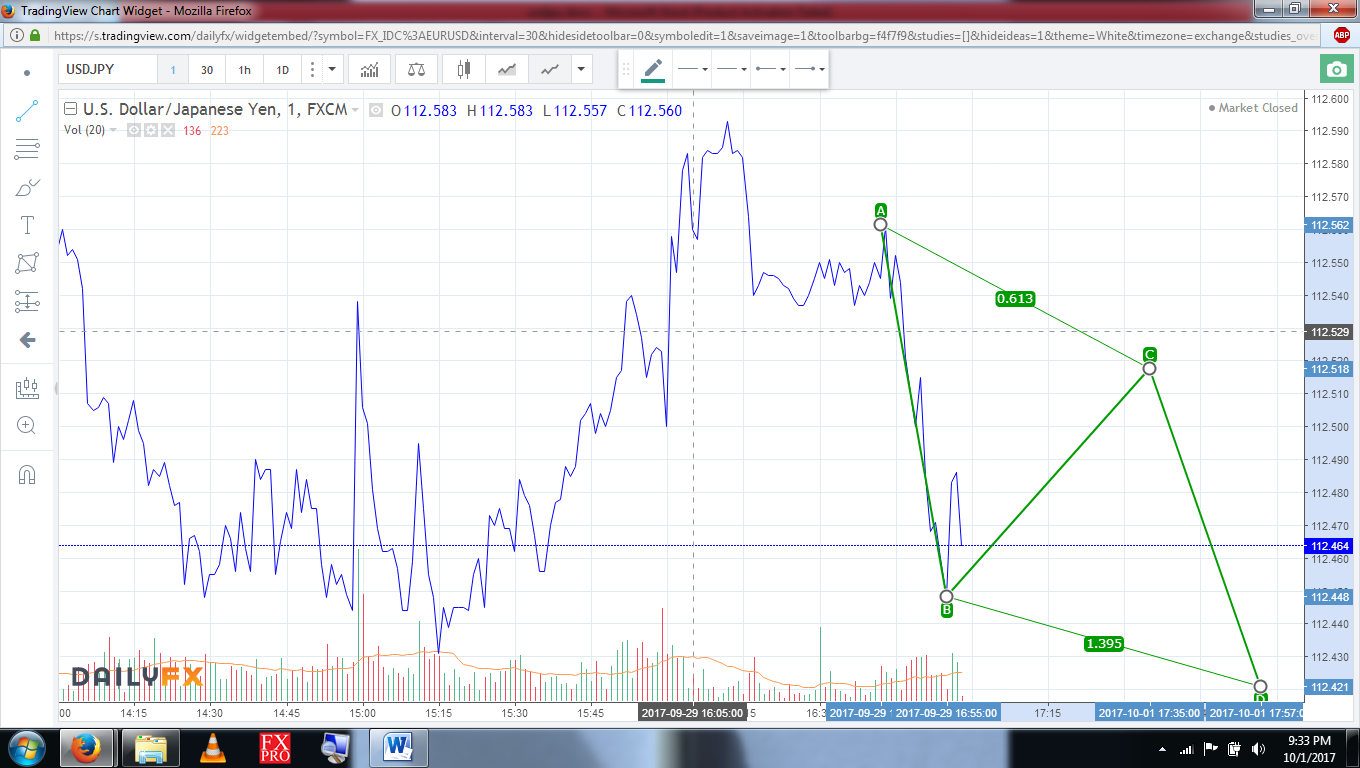The width and height of the screenshot is (1360, 768).
Task: Switch to the 1D interval
Action: tap(283, 70)
